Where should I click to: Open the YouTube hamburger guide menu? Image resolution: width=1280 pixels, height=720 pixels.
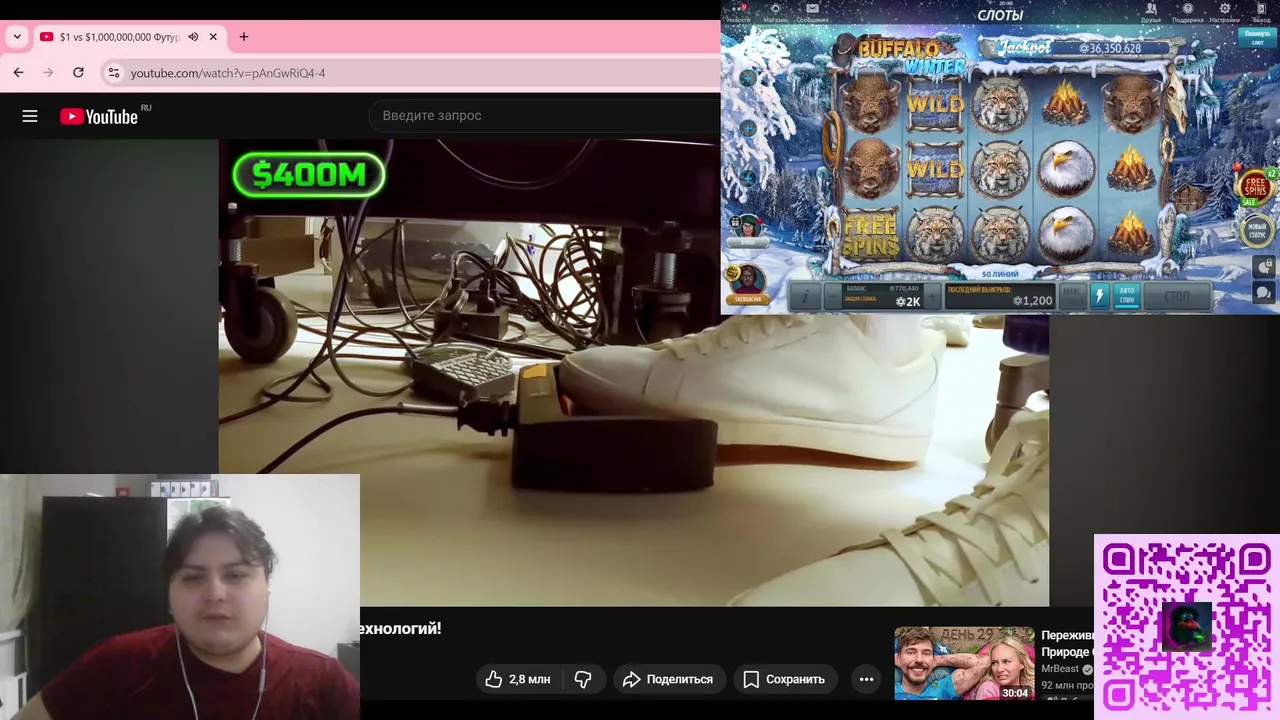pos(30,116)
